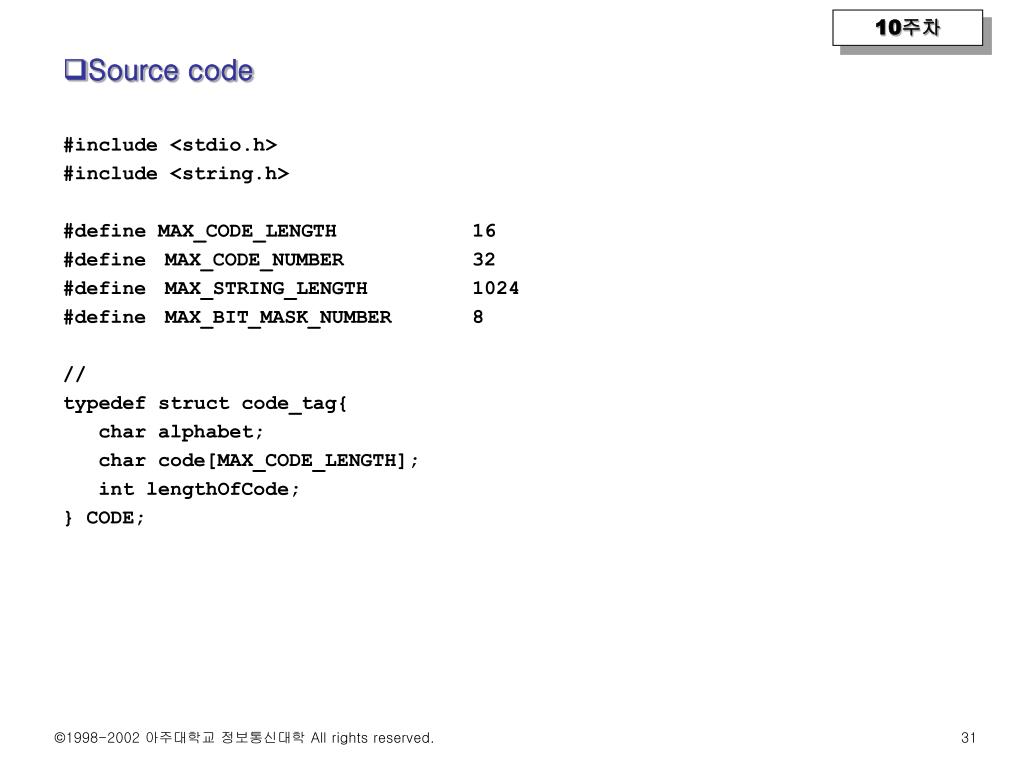This screenshot has height=768, width=1024.
Task: Click the copyright footer text
Action: click(x=244, y=738)
